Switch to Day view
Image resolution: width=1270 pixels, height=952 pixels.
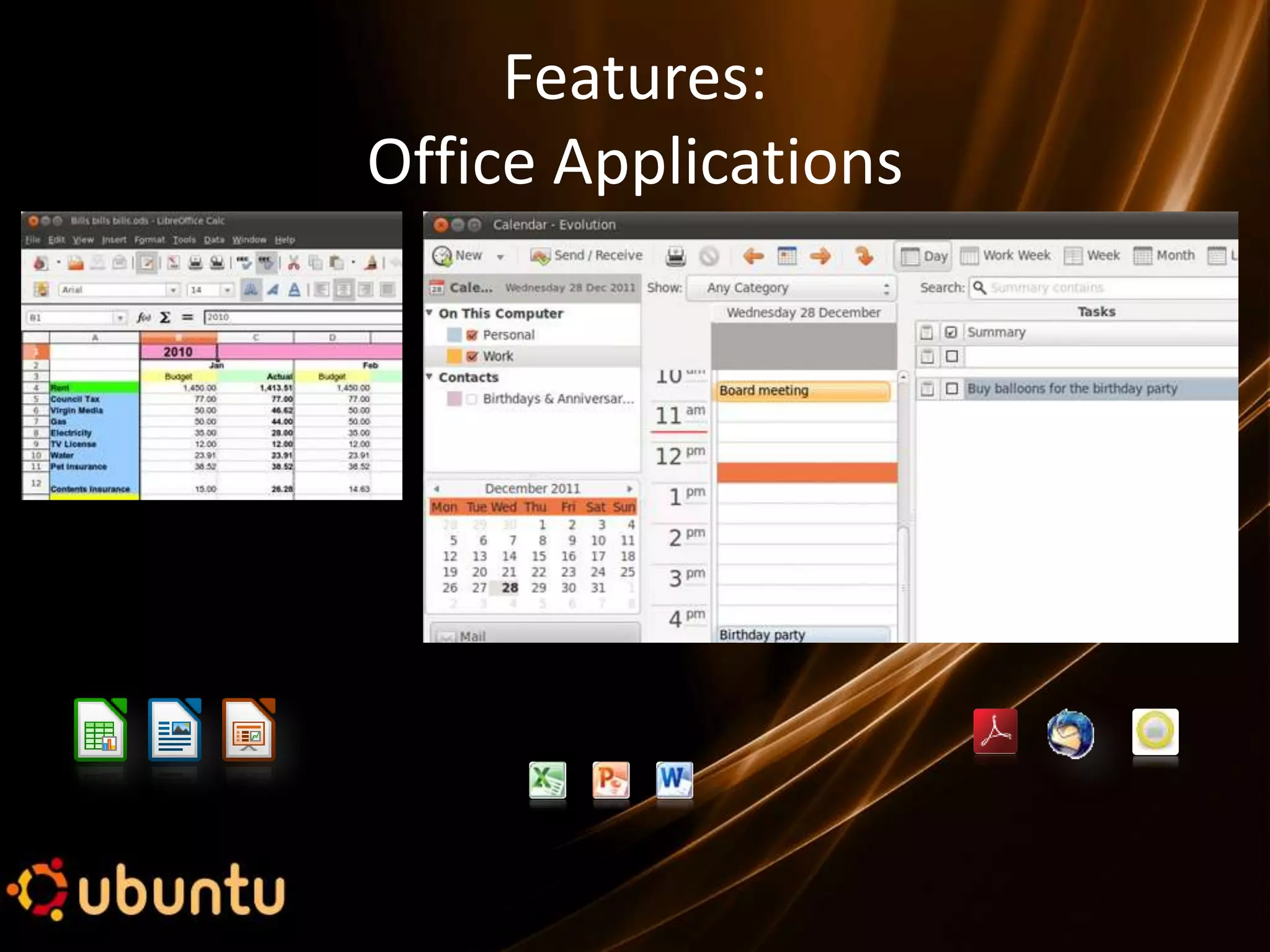[x=923, y=256]
